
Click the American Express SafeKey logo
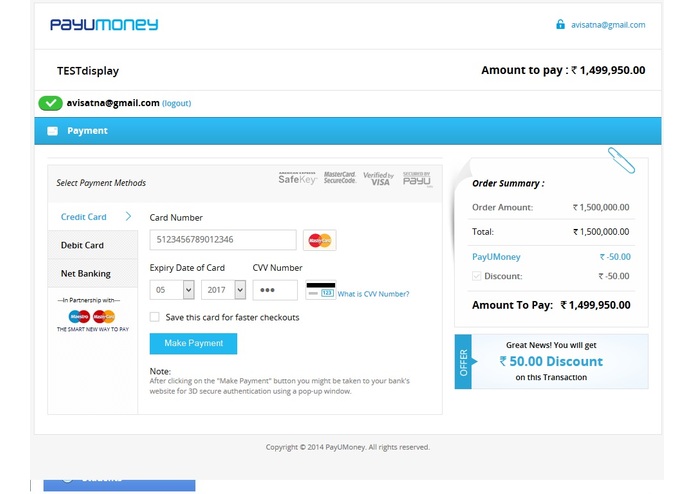(297, 178)
